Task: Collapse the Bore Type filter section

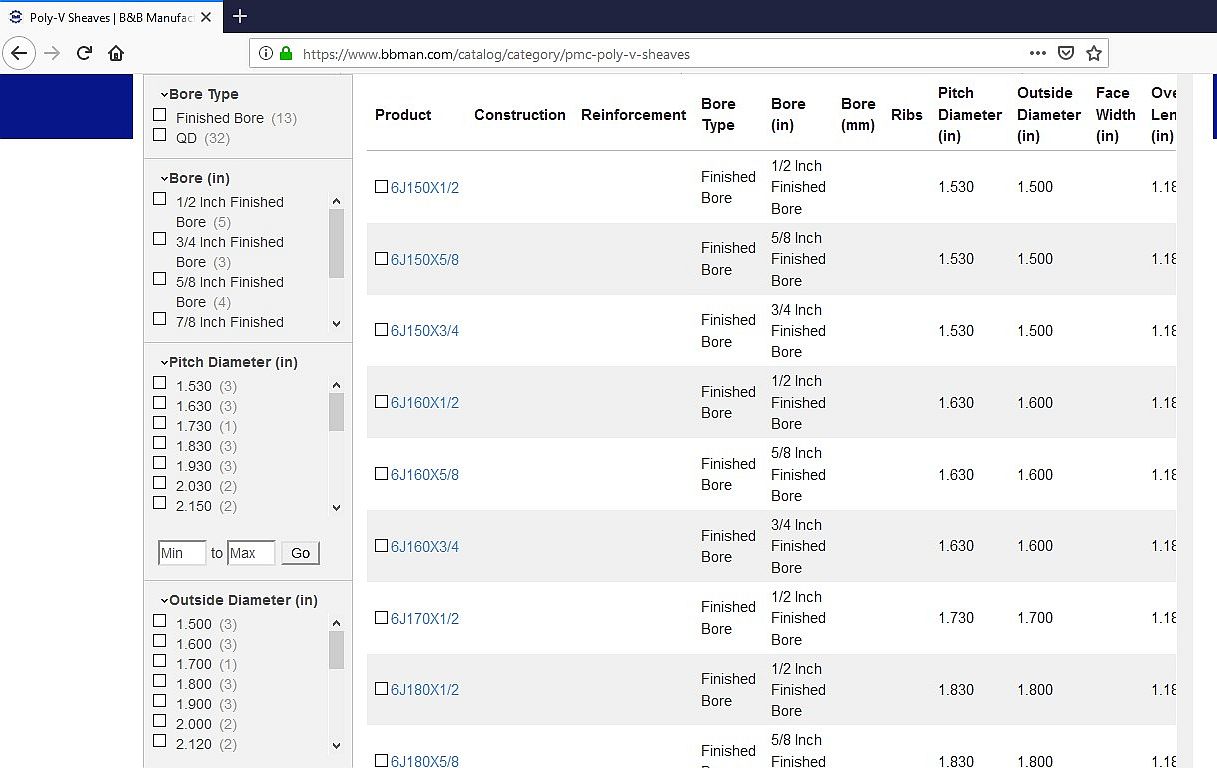Action: coord(199,94)
